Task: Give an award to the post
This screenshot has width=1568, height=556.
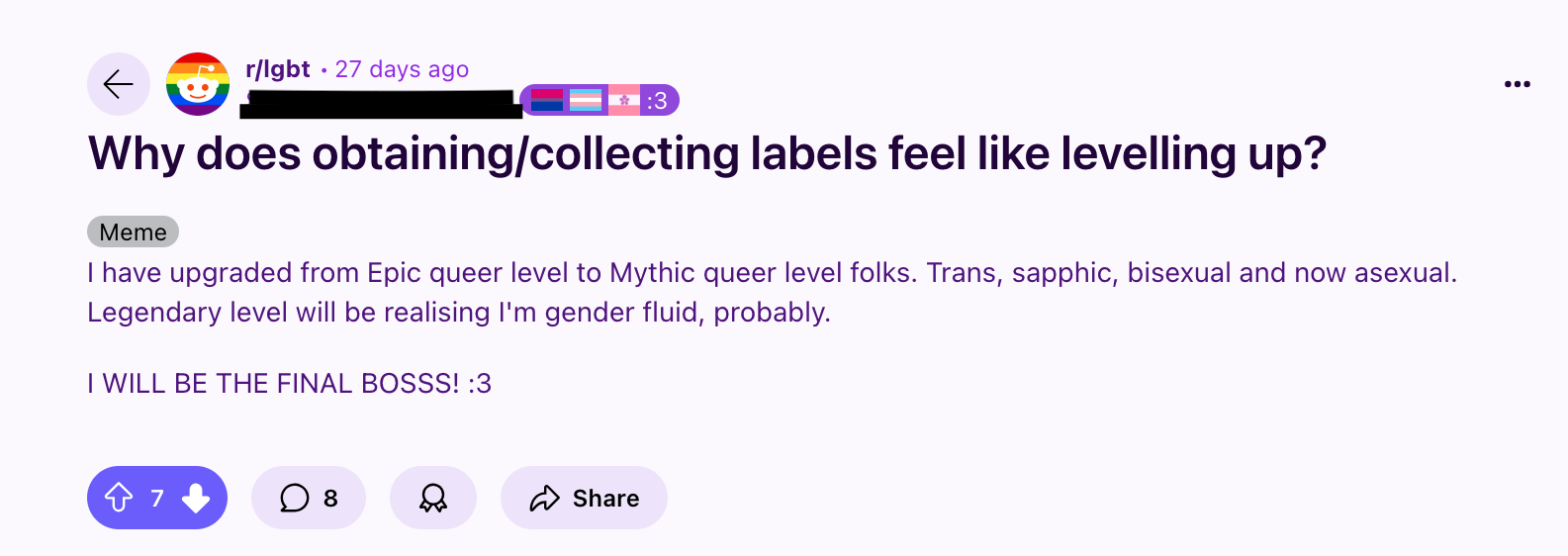Action: point(433,498)
